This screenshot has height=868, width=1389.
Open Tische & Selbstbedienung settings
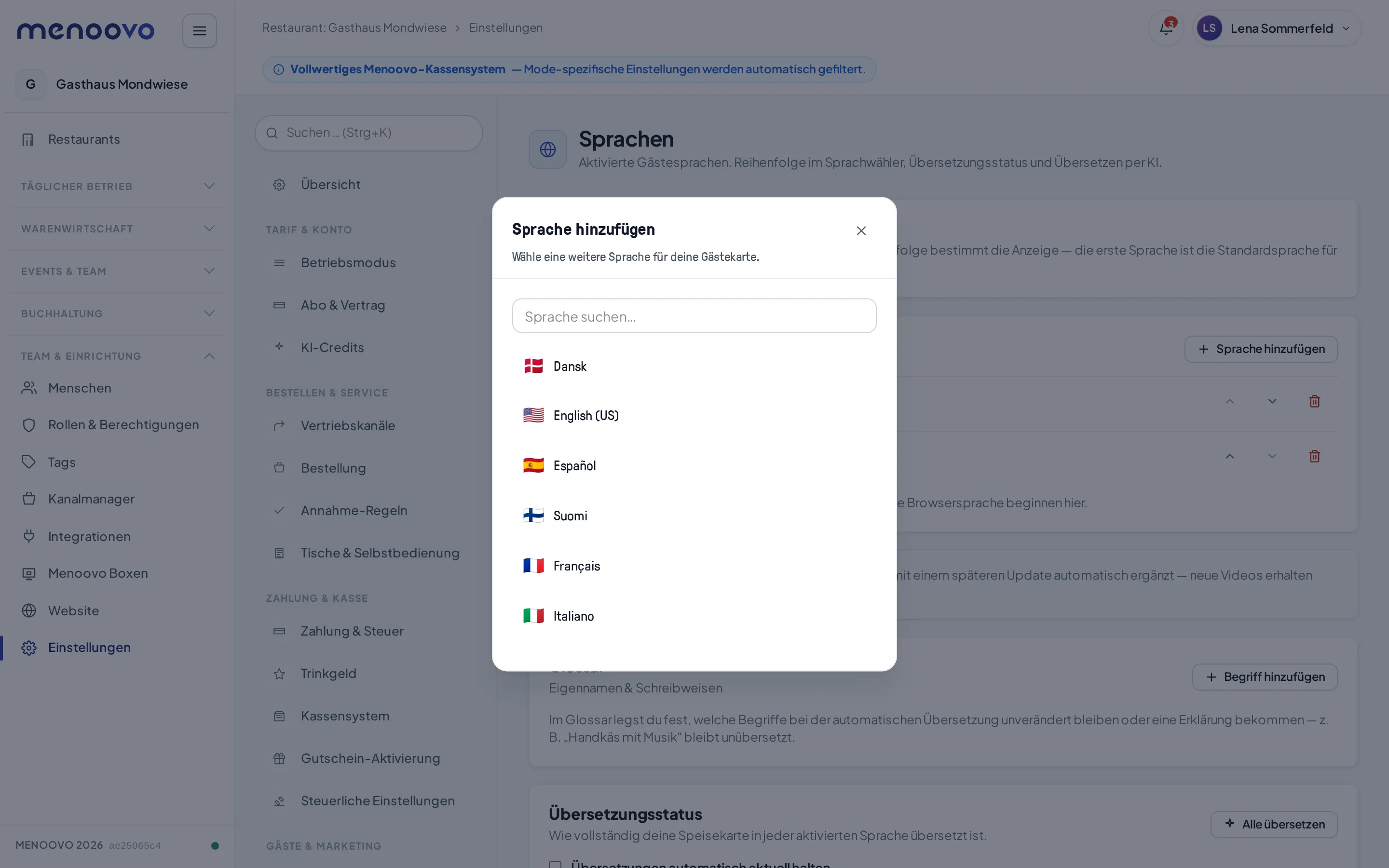[x=368, y=553]
